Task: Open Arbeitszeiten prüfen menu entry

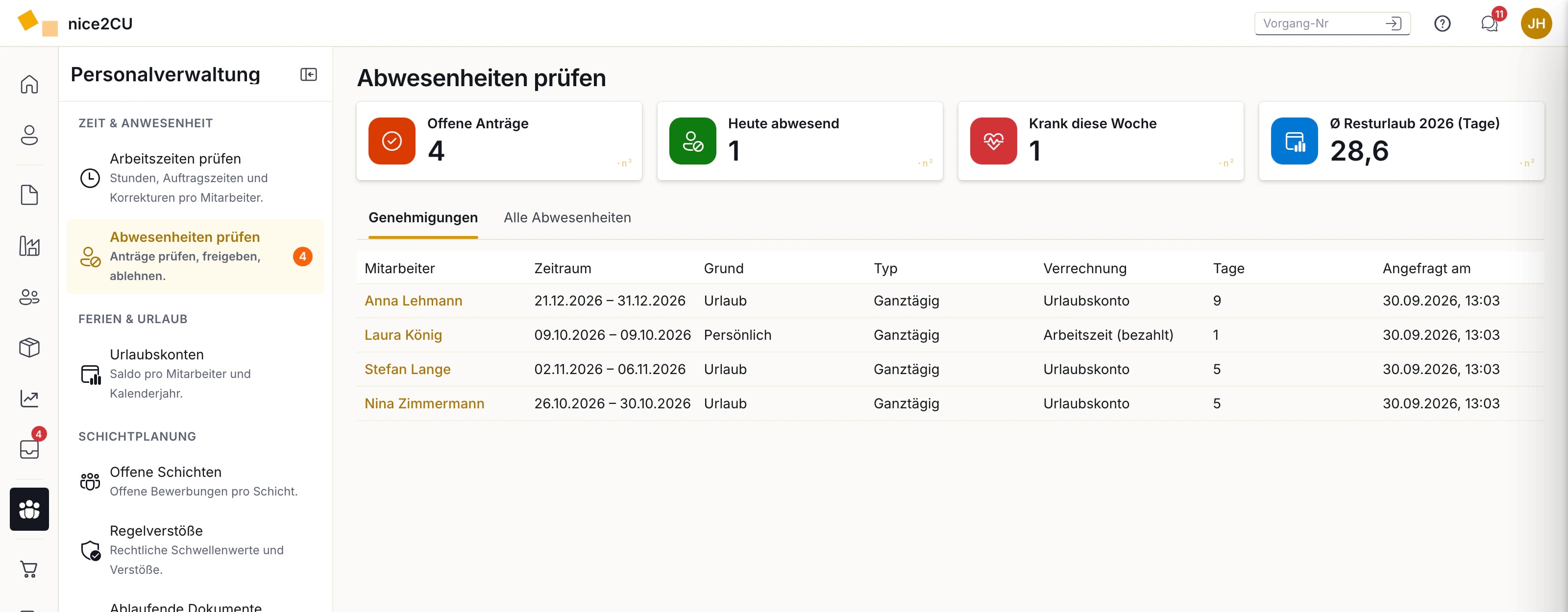Action: pos(196,178)
